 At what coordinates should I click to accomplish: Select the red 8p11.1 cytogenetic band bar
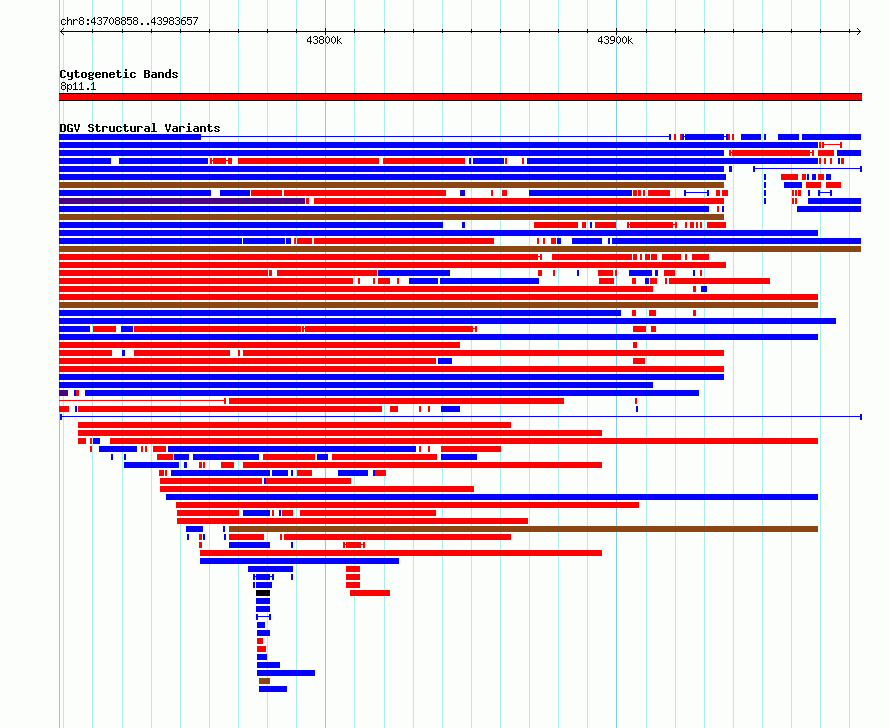click(460, 97)
